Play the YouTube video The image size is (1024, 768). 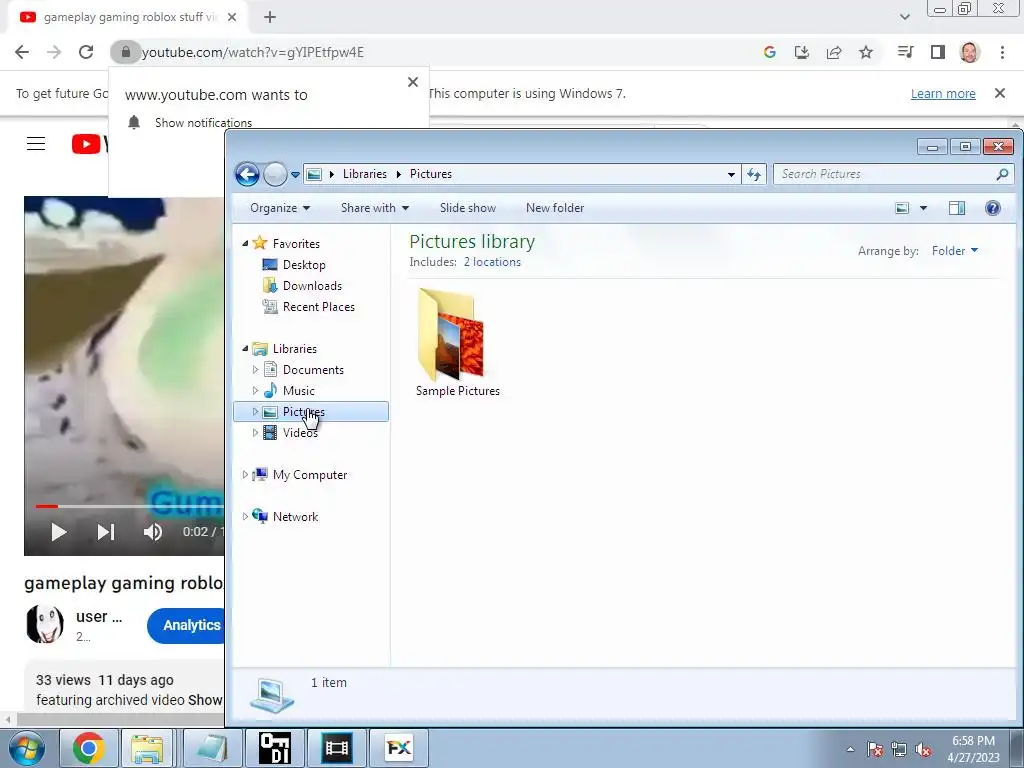[58, 532]
